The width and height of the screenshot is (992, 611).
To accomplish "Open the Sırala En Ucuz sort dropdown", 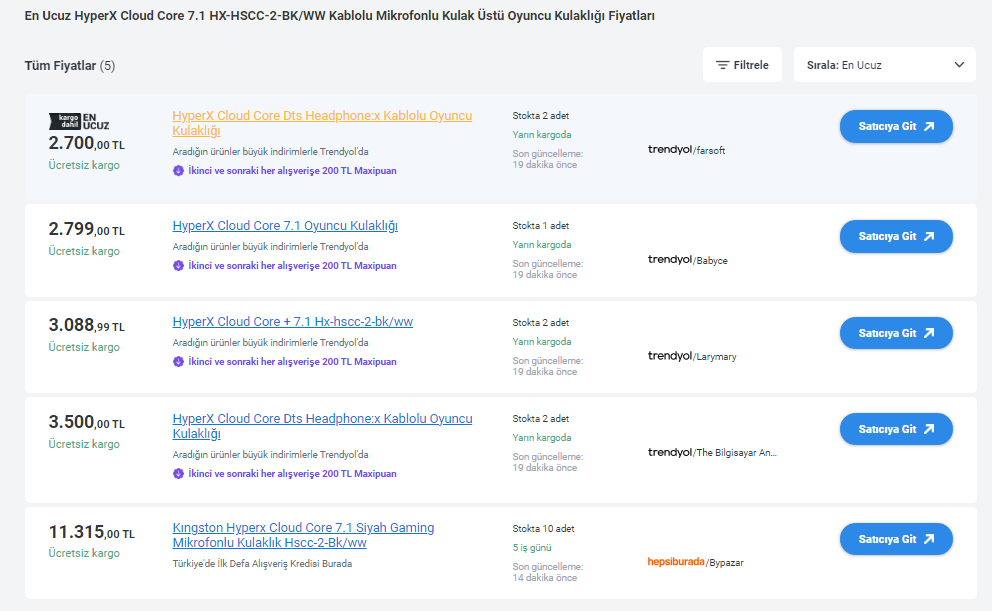I will coord(884,65).
